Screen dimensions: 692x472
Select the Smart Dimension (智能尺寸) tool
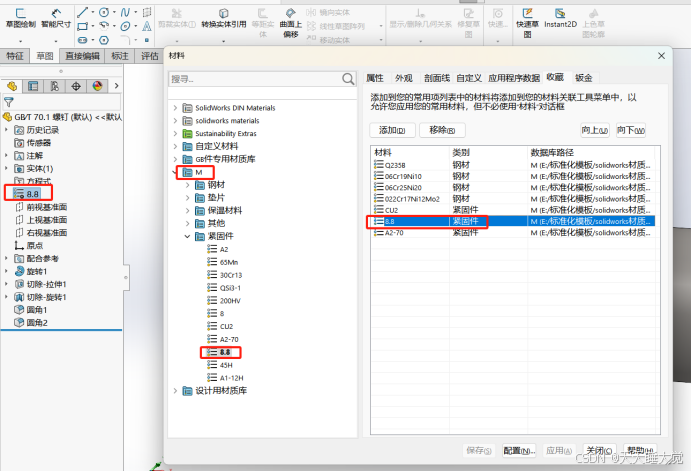(56, 19)
